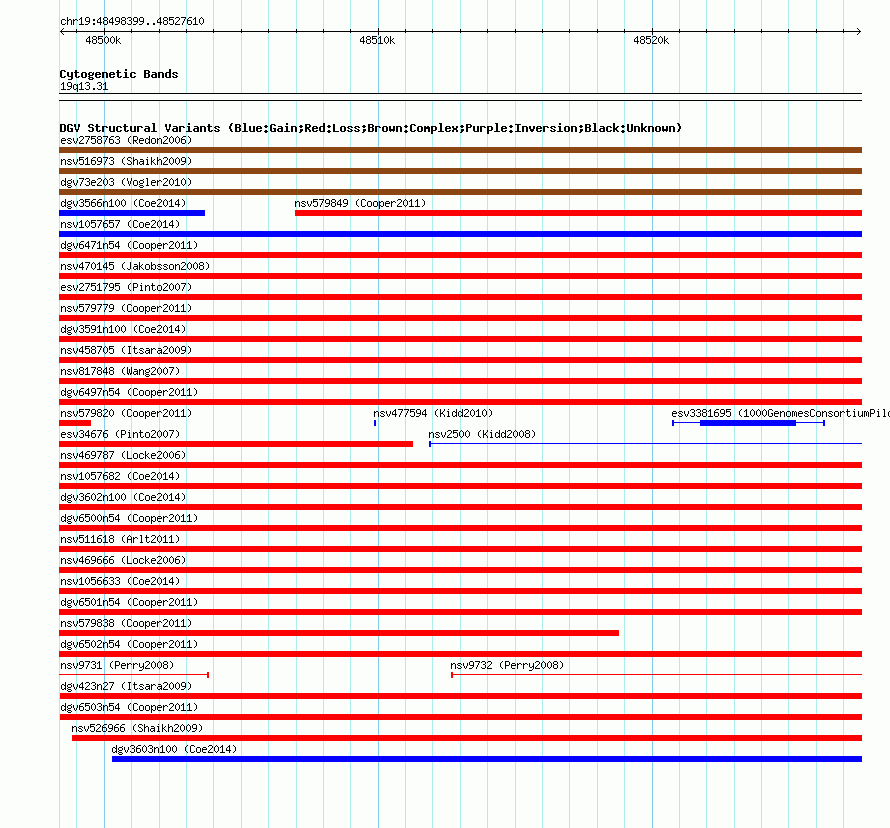Click dgv423n27 (Itsara2009) label
The height and width of the screenshot is (828, 890).
[x=126, y=686]
